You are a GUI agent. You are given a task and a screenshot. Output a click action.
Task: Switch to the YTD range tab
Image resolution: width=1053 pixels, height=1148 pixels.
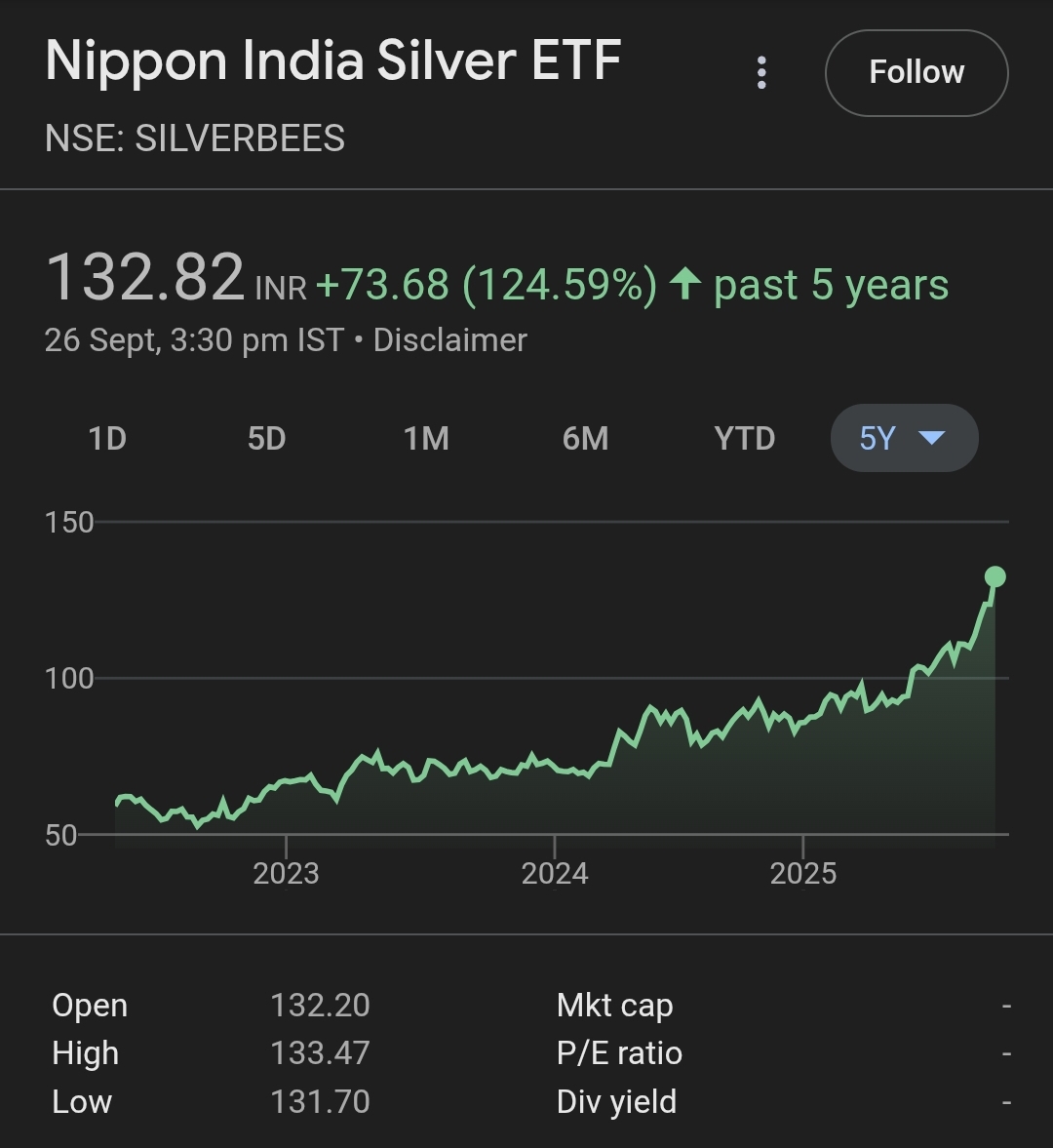click(745, 438)
